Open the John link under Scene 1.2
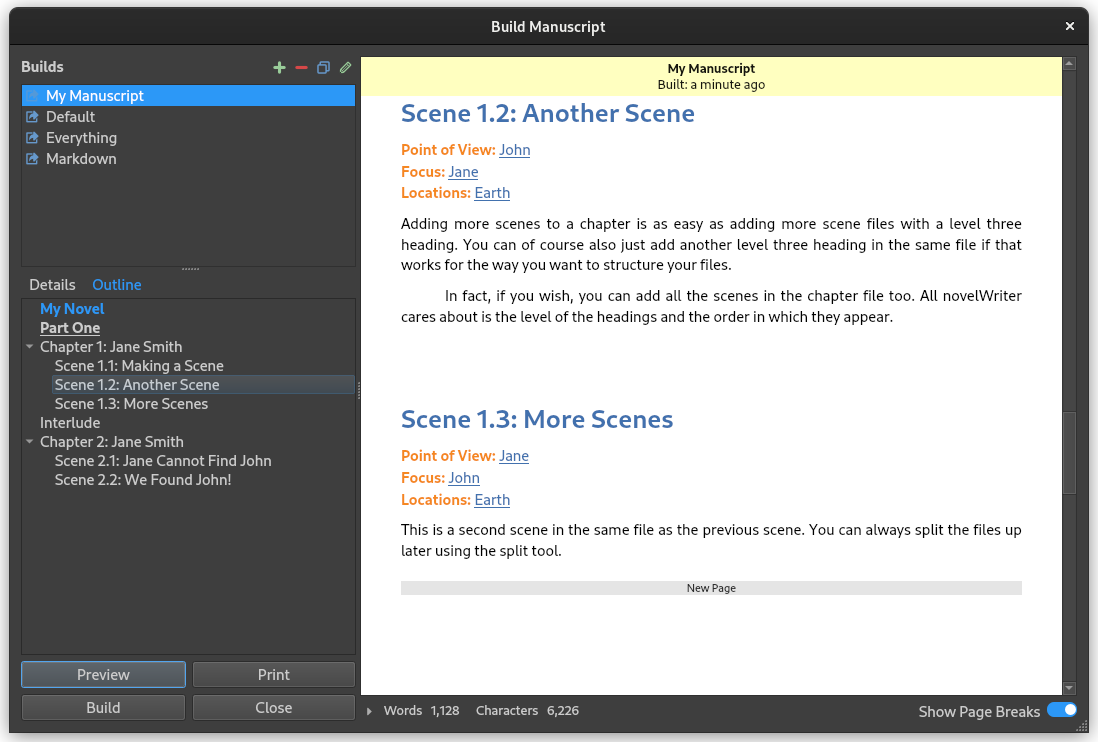This screenshot has width=1098, height=742. [x=515, y=150]
